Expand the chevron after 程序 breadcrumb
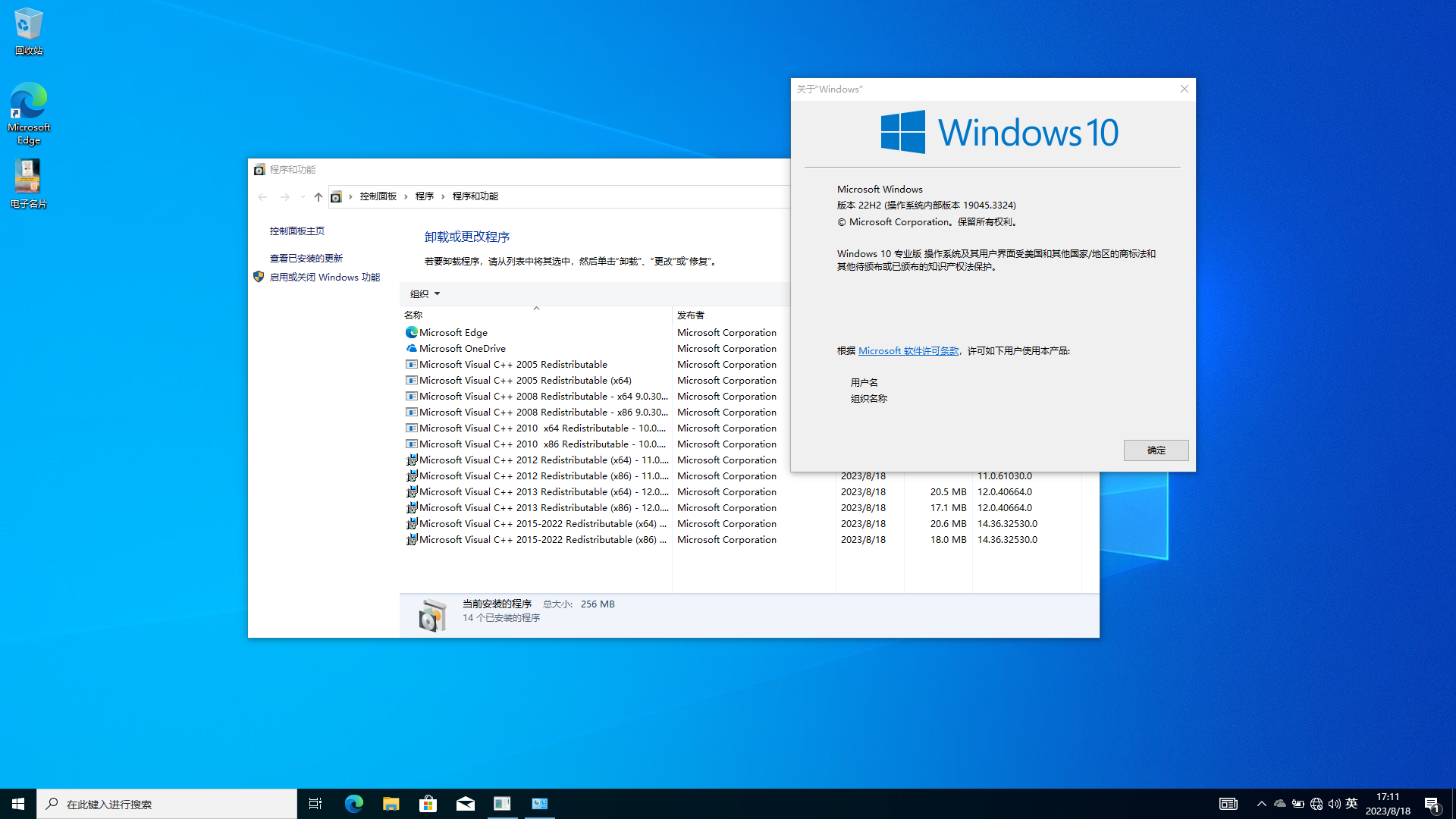The height and width of the screenshot is (819, 1456). pos(444,196)
